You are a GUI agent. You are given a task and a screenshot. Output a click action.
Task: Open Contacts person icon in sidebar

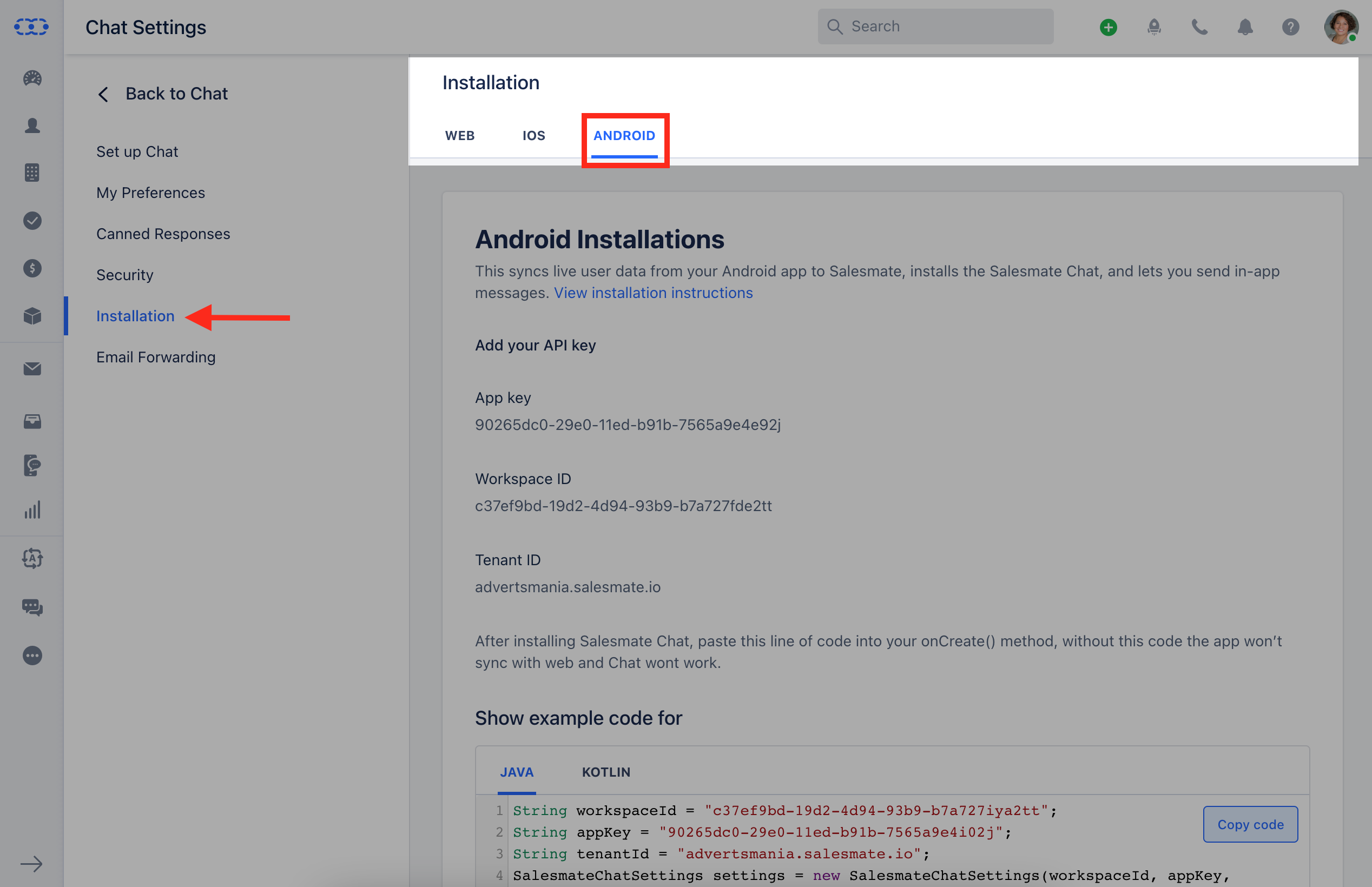32,125
